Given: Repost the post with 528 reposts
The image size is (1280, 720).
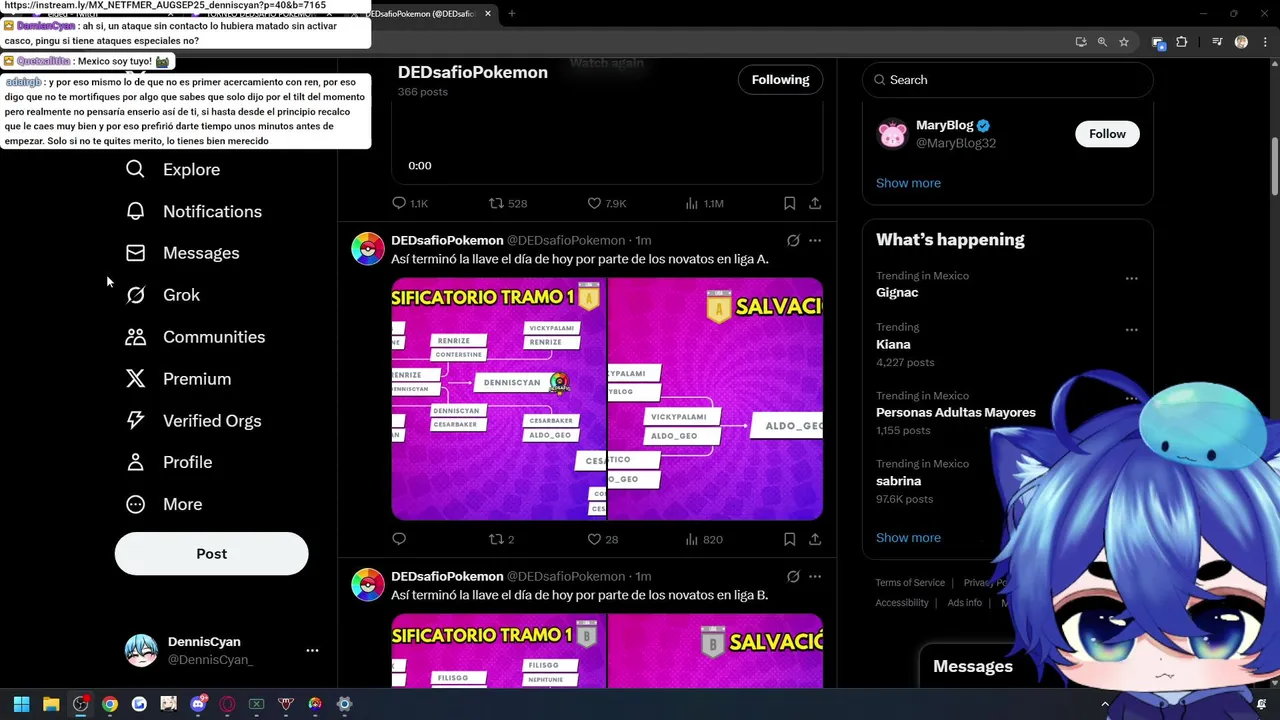Looking at the screenshot, I should pos(507,203).
